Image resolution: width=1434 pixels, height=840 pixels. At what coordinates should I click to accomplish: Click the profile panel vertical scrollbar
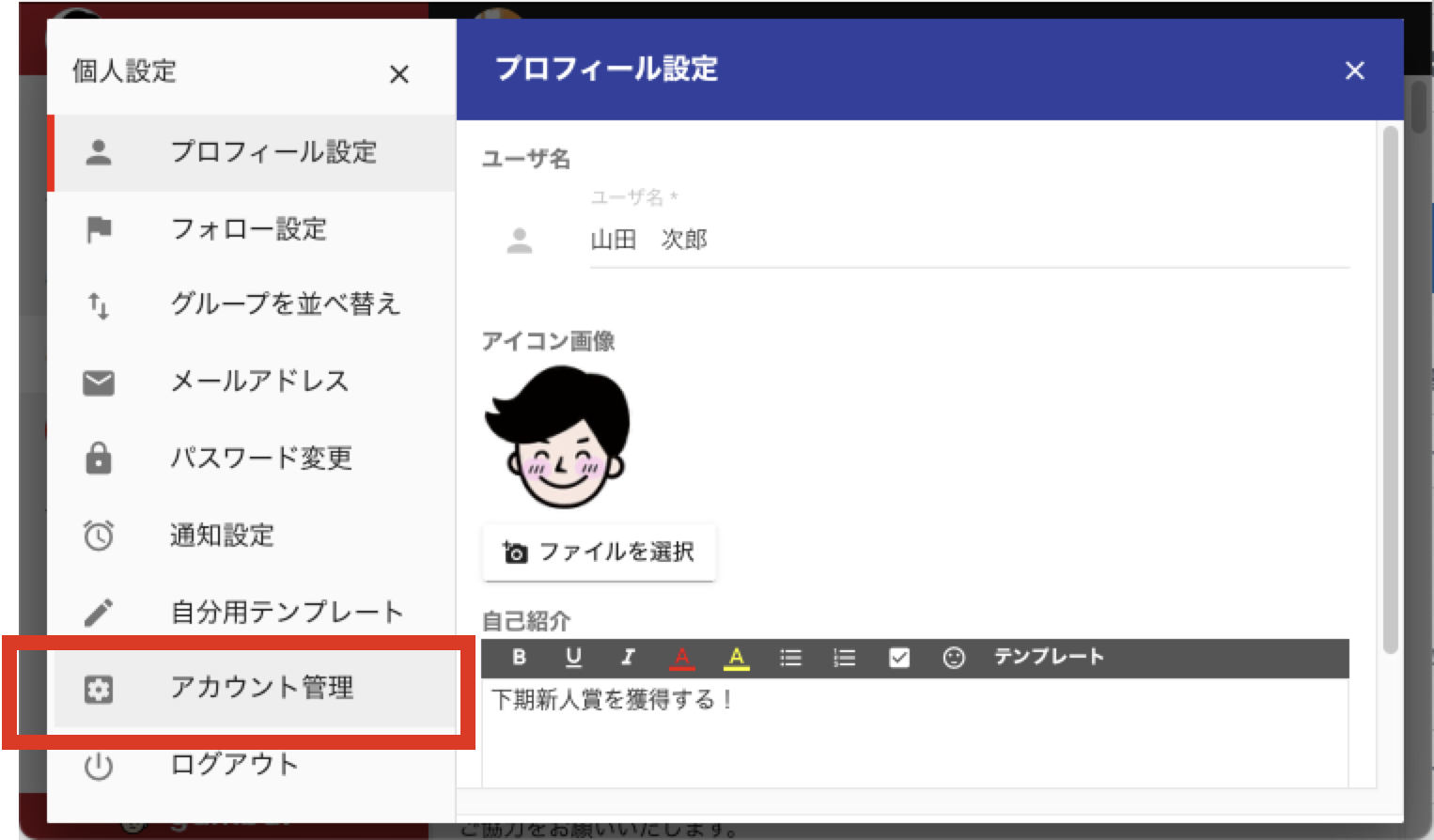pyautogui.click(x=1391, y=390)
